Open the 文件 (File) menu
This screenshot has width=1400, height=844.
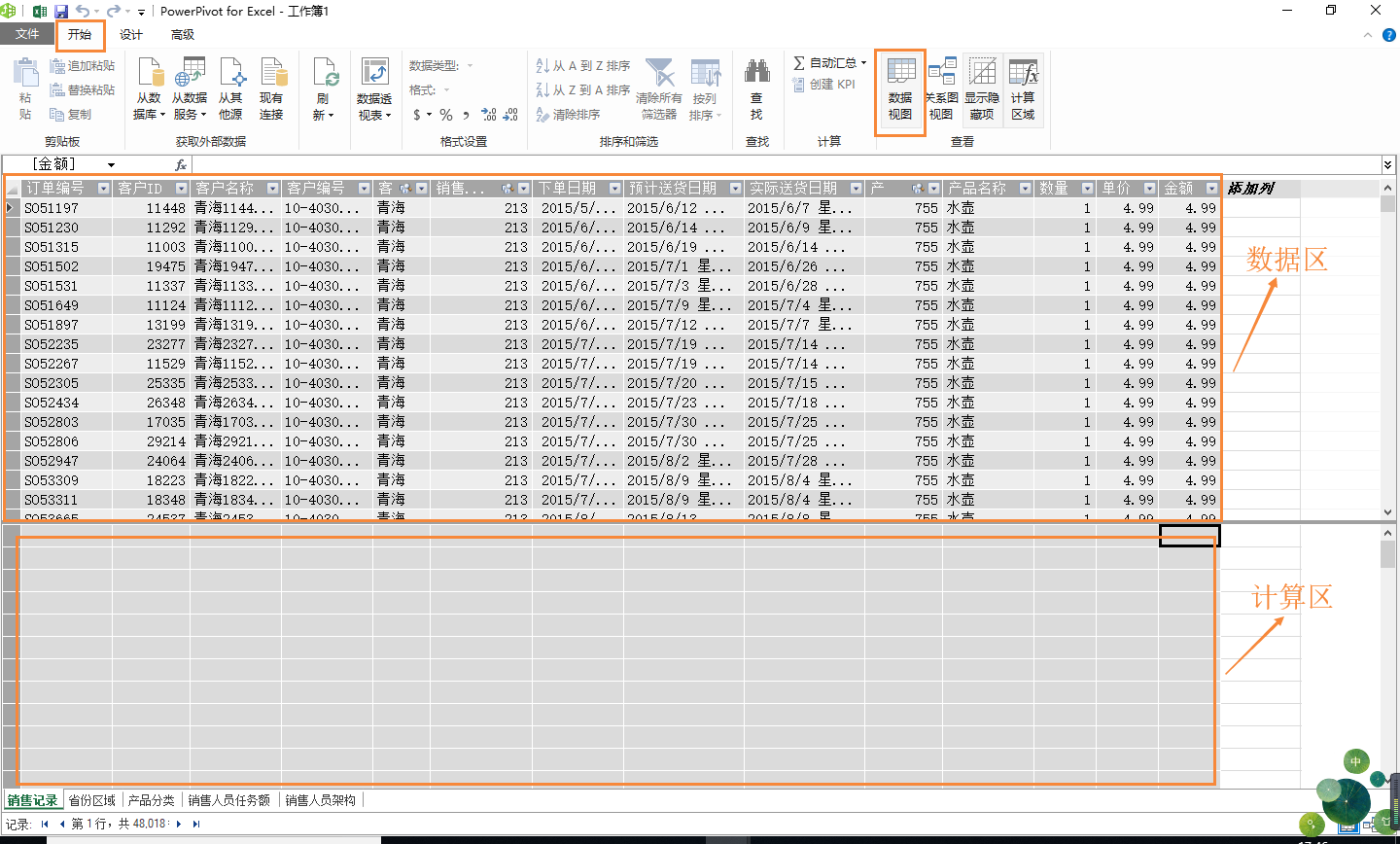27,35
